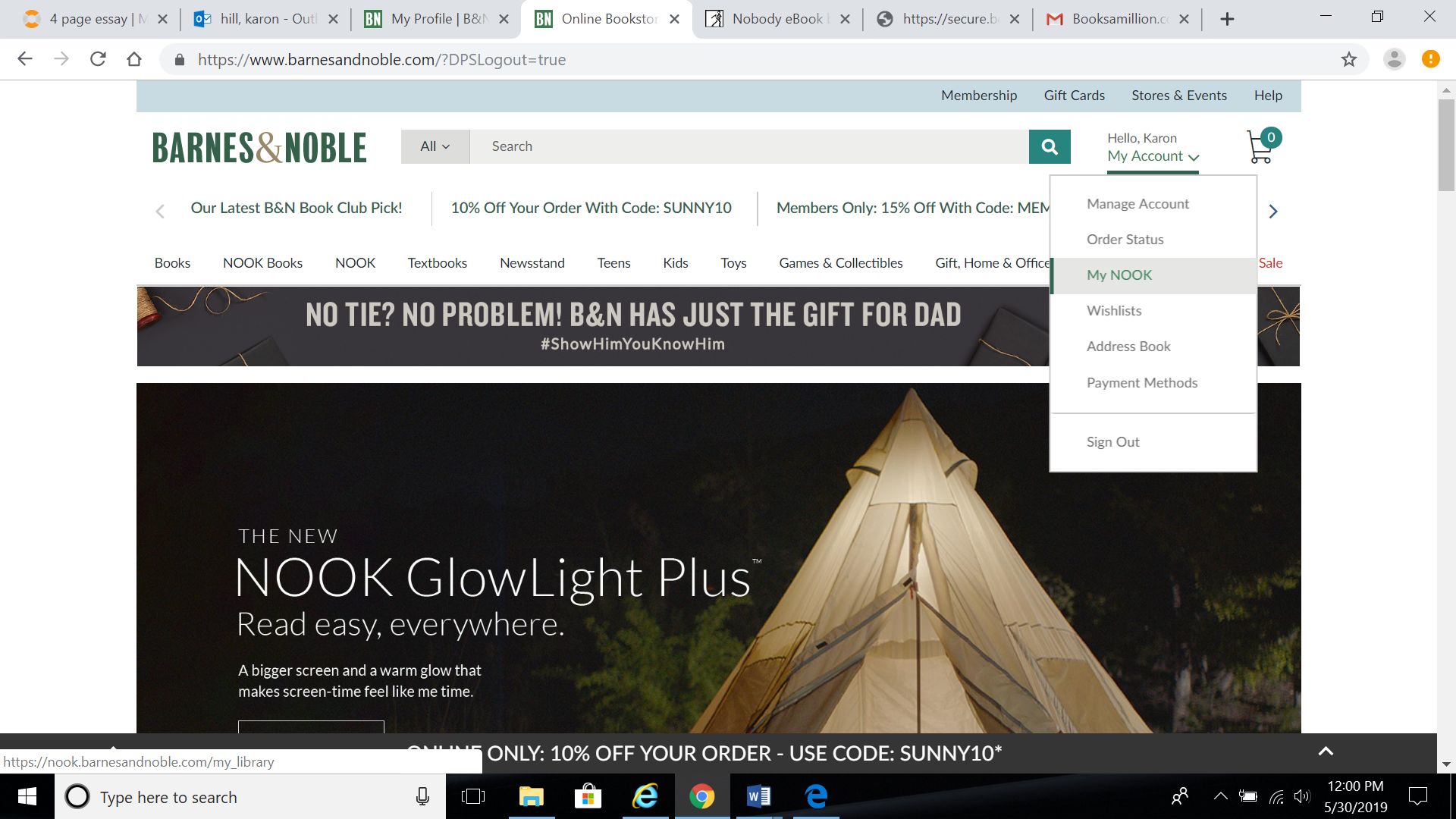
Task: Close the Booksamillion tab
Action: [1184, 19]
